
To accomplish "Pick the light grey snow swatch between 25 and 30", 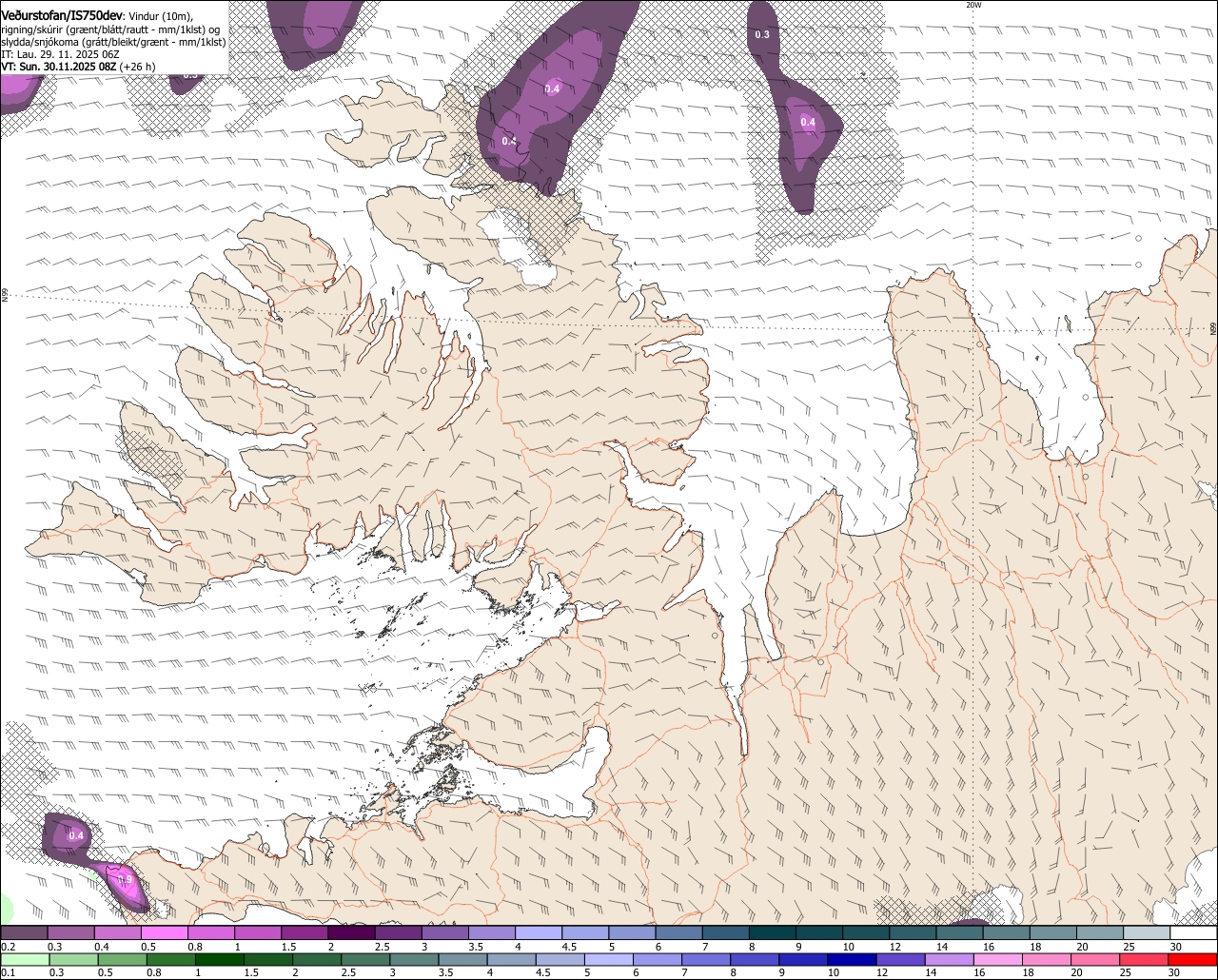I will coord(1147,933).
